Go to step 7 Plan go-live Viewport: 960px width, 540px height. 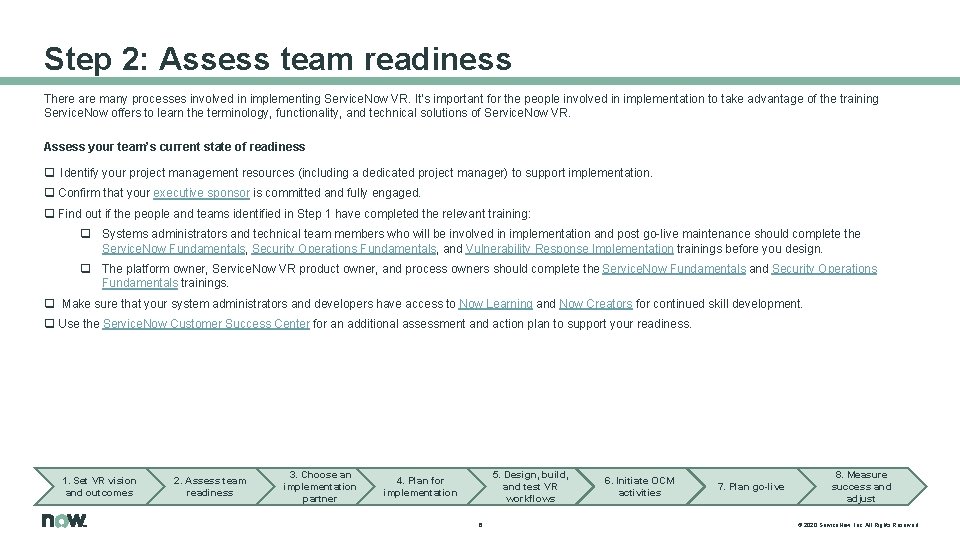[751, 486]
